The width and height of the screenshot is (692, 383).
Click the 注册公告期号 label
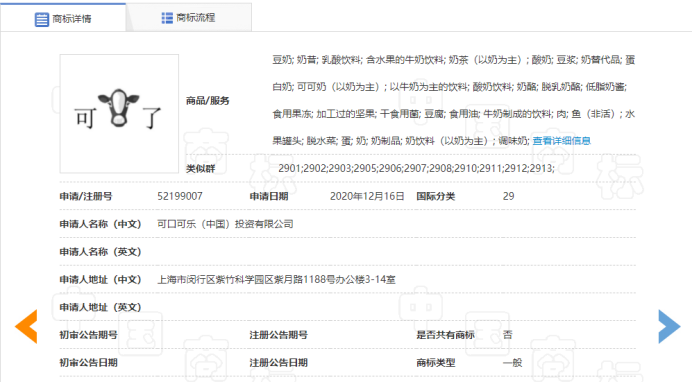(278, 335)
